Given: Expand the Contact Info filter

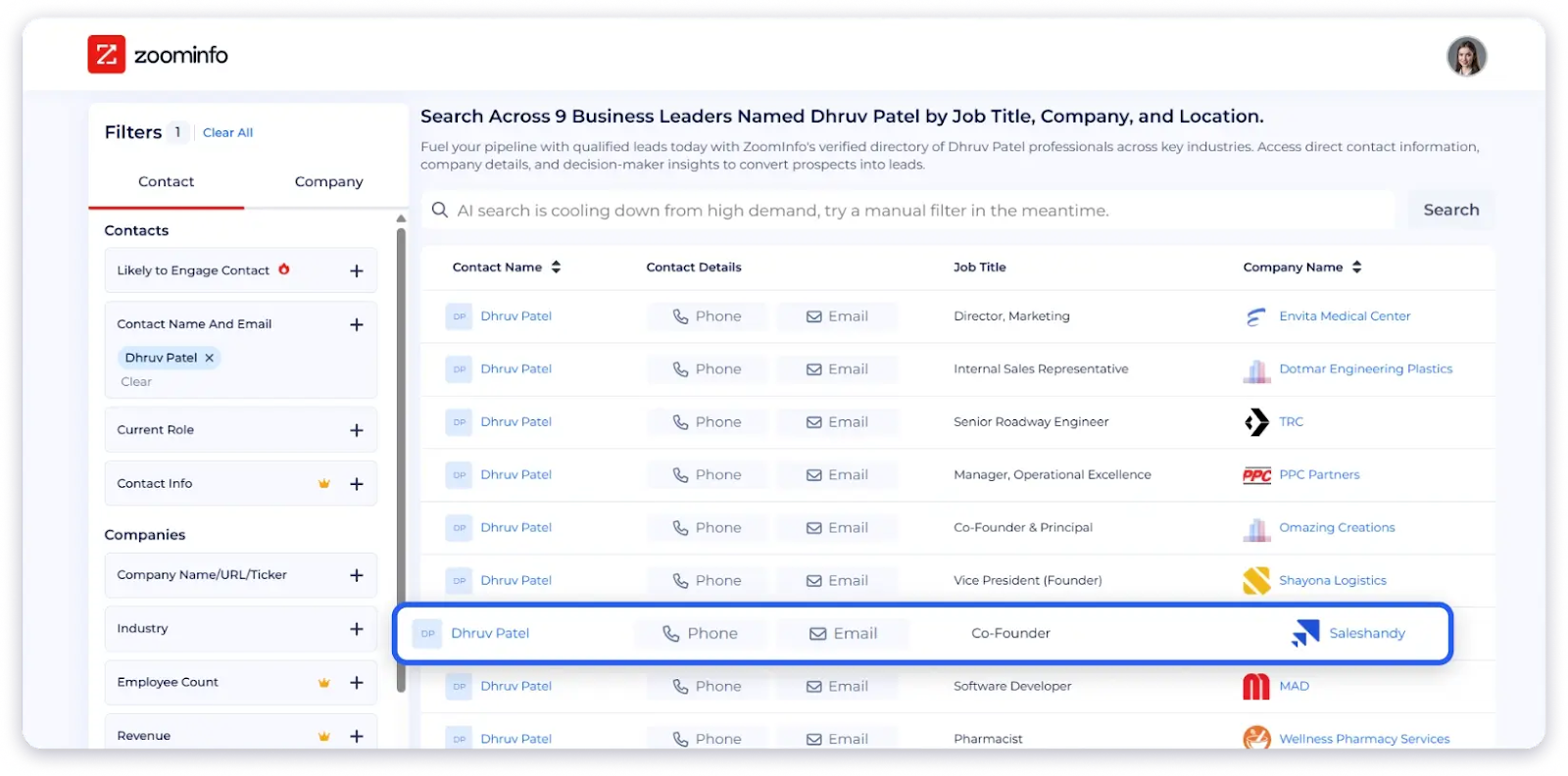Looking at the screenshot, I should coord(357,484).
